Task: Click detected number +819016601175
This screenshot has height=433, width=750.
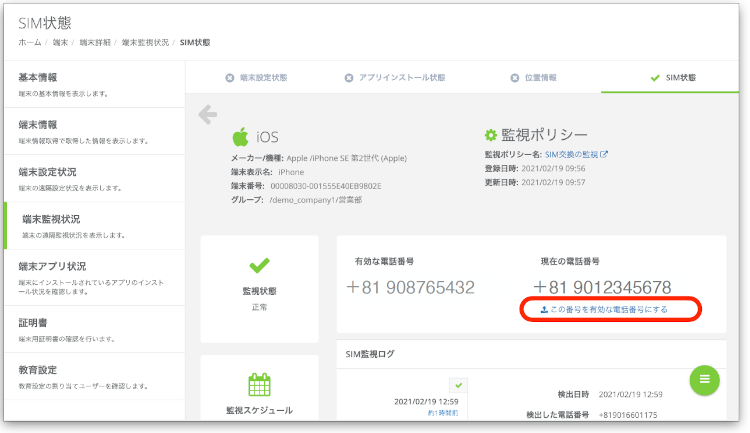Action: (628, 415)
